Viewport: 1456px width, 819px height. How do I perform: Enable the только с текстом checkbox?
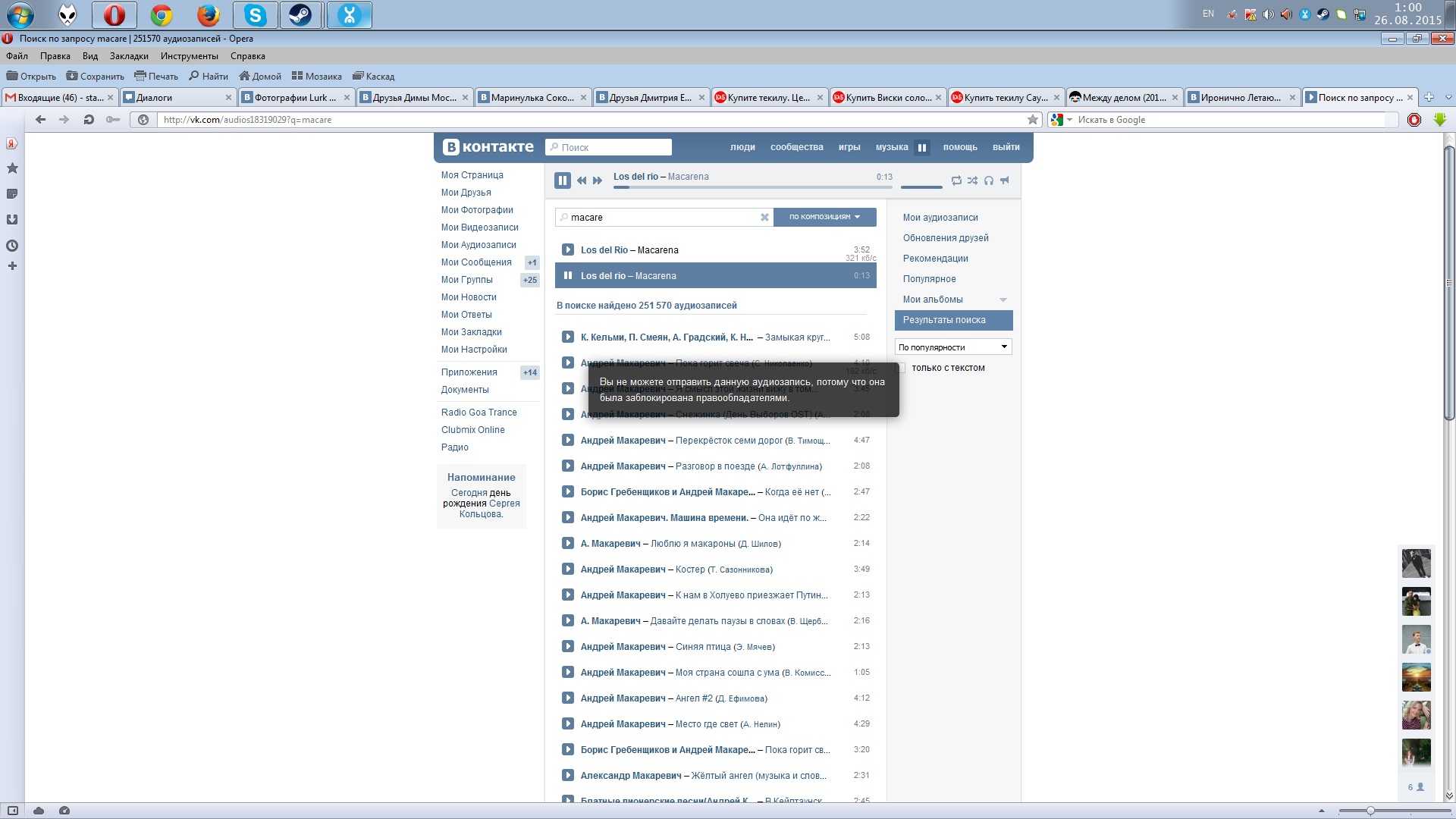coord(902,368)
